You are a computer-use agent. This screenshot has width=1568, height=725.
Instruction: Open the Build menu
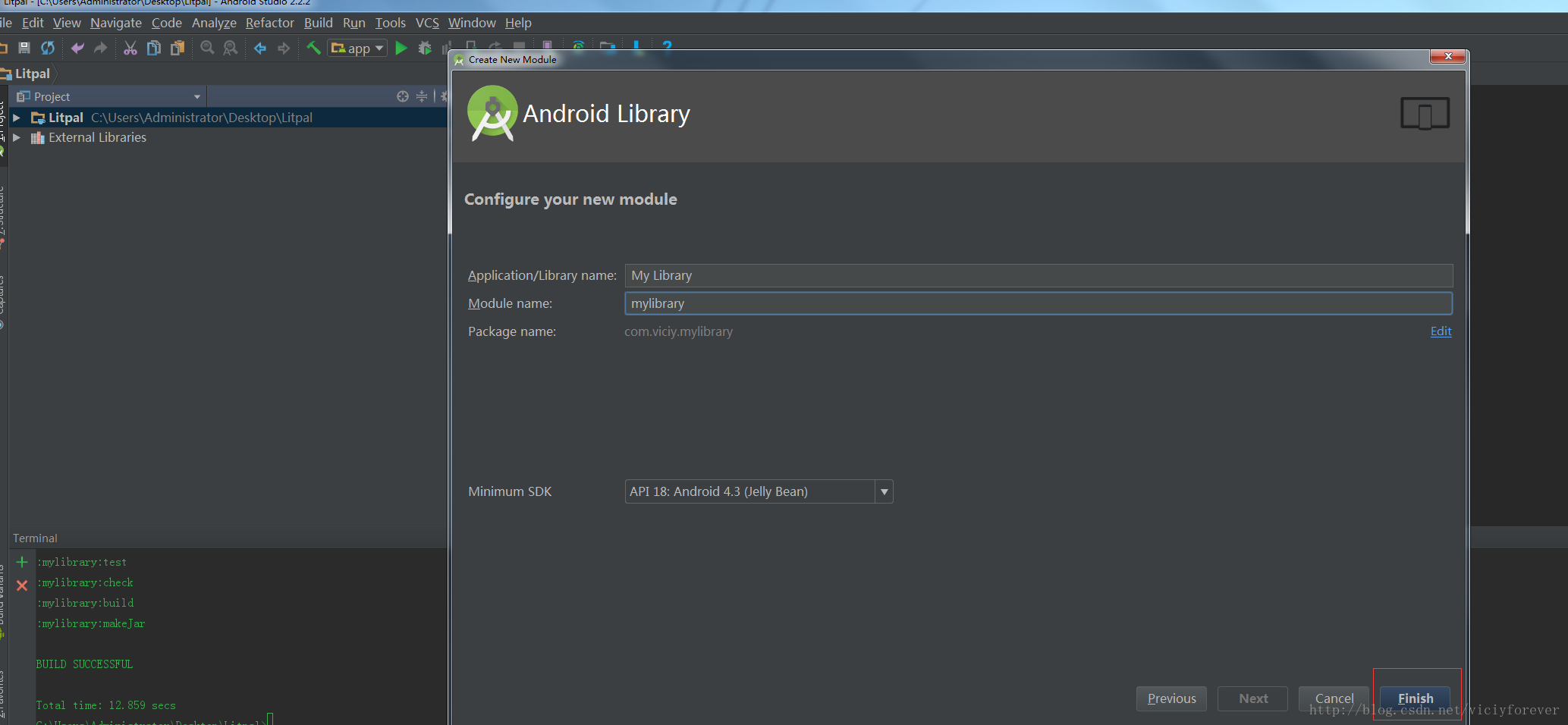click(319, 23)
